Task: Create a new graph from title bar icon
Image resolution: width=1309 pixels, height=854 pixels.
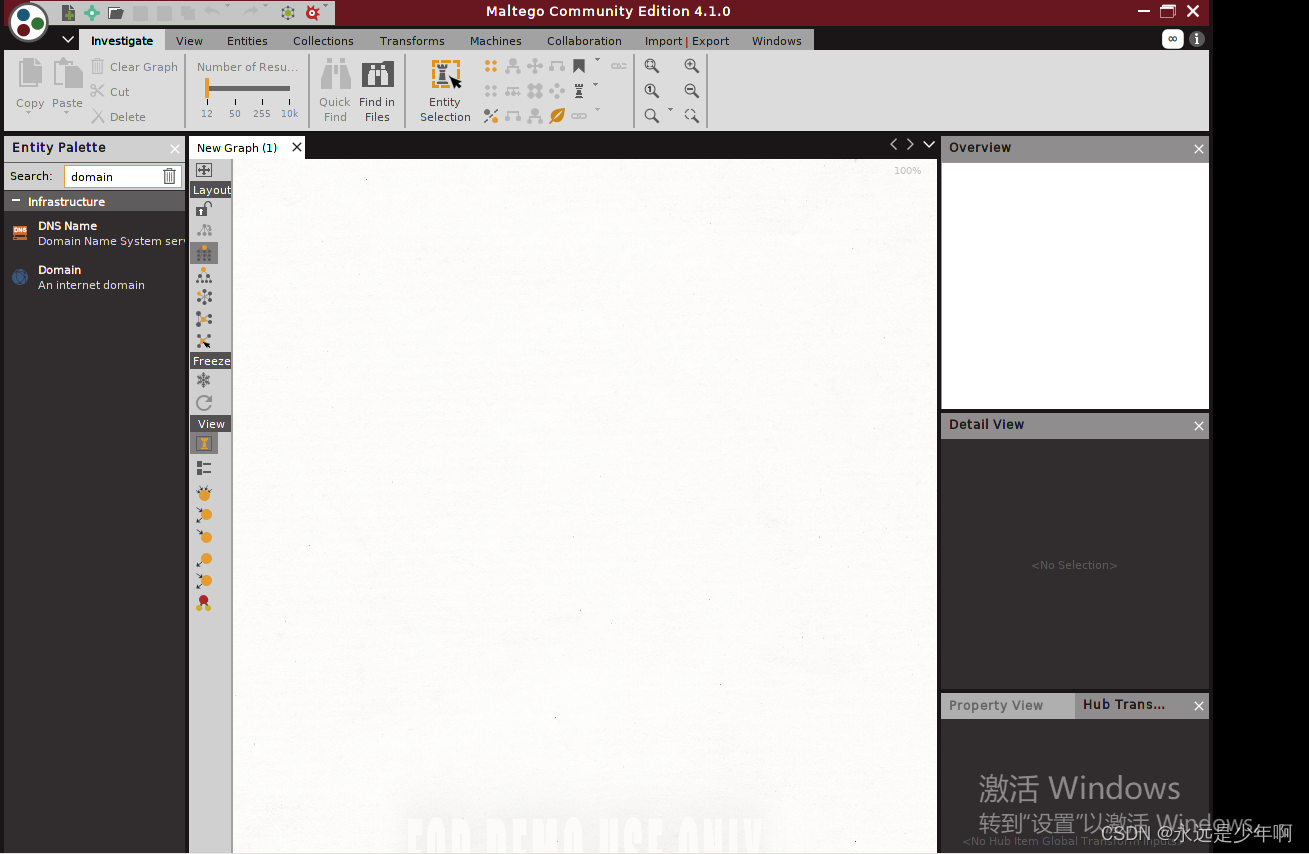Action: pos(68,13)
